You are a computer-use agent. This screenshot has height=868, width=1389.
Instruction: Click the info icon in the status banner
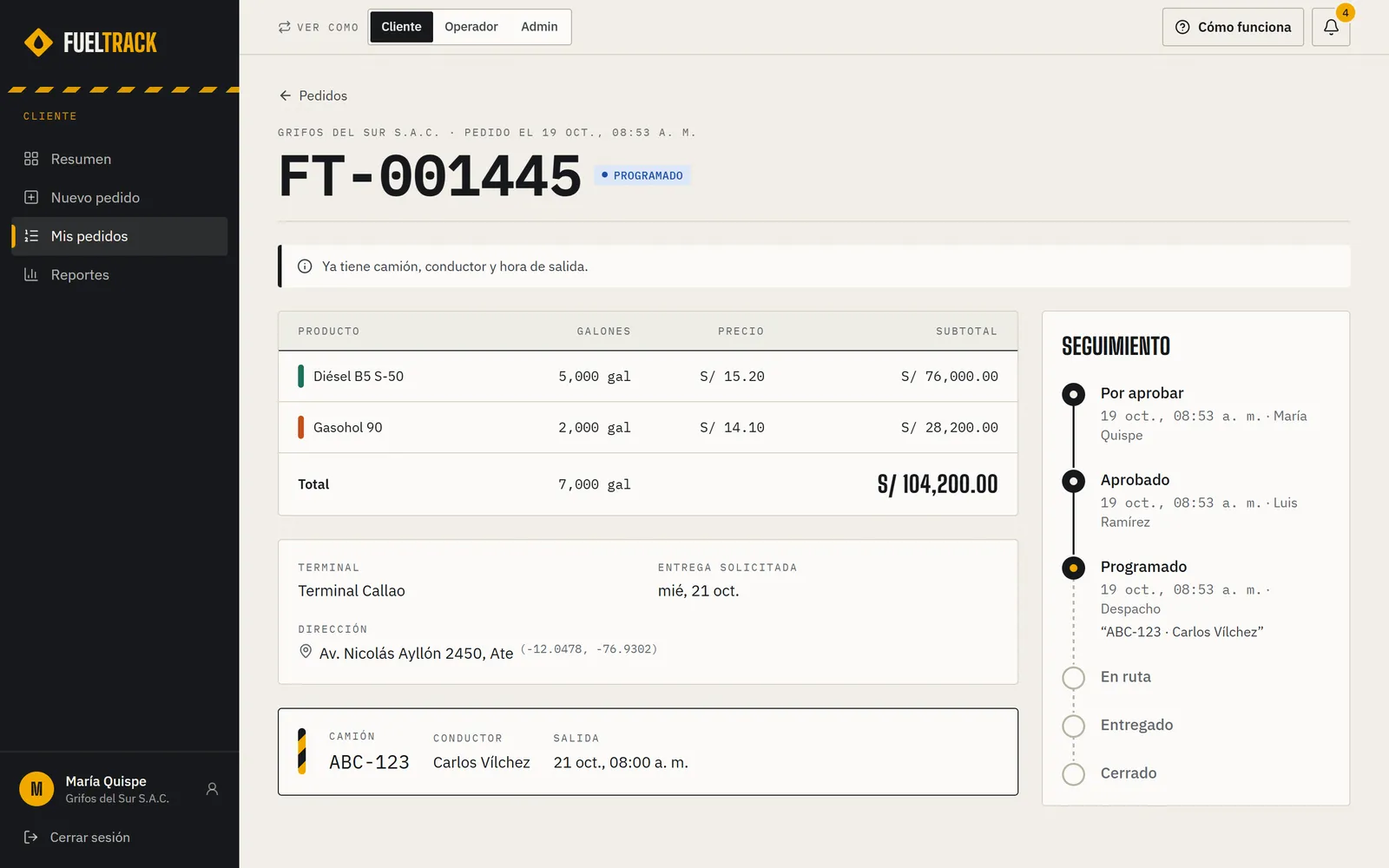[x=305, y=266]
